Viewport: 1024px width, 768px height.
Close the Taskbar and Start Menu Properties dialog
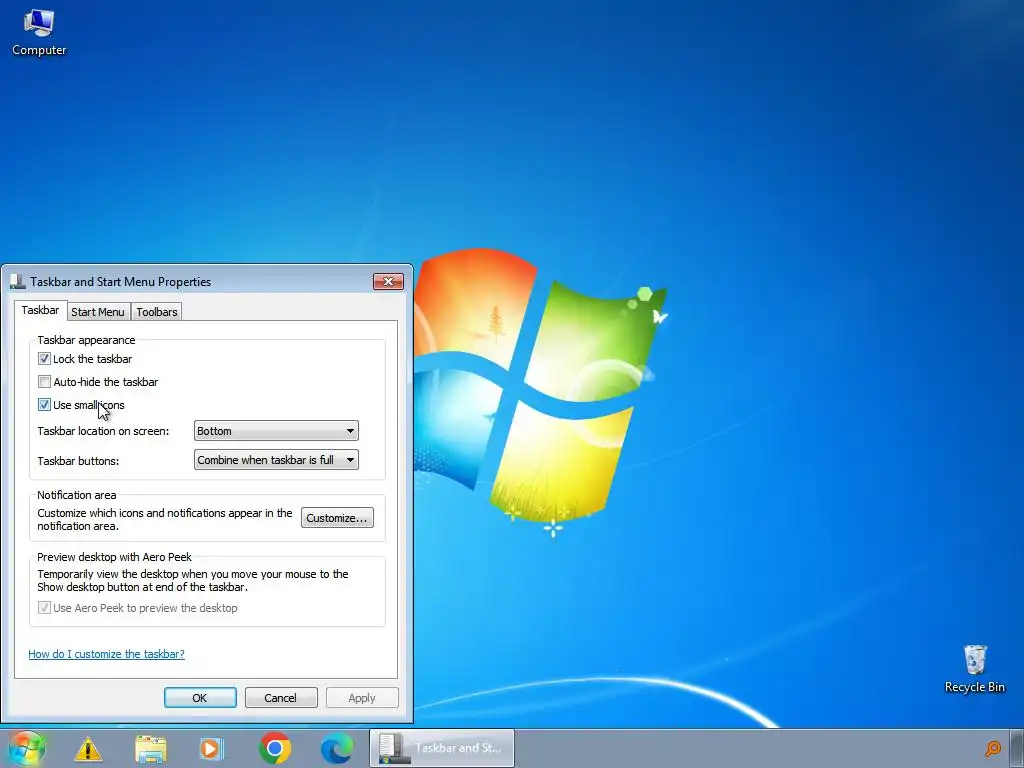pos(389,281)
